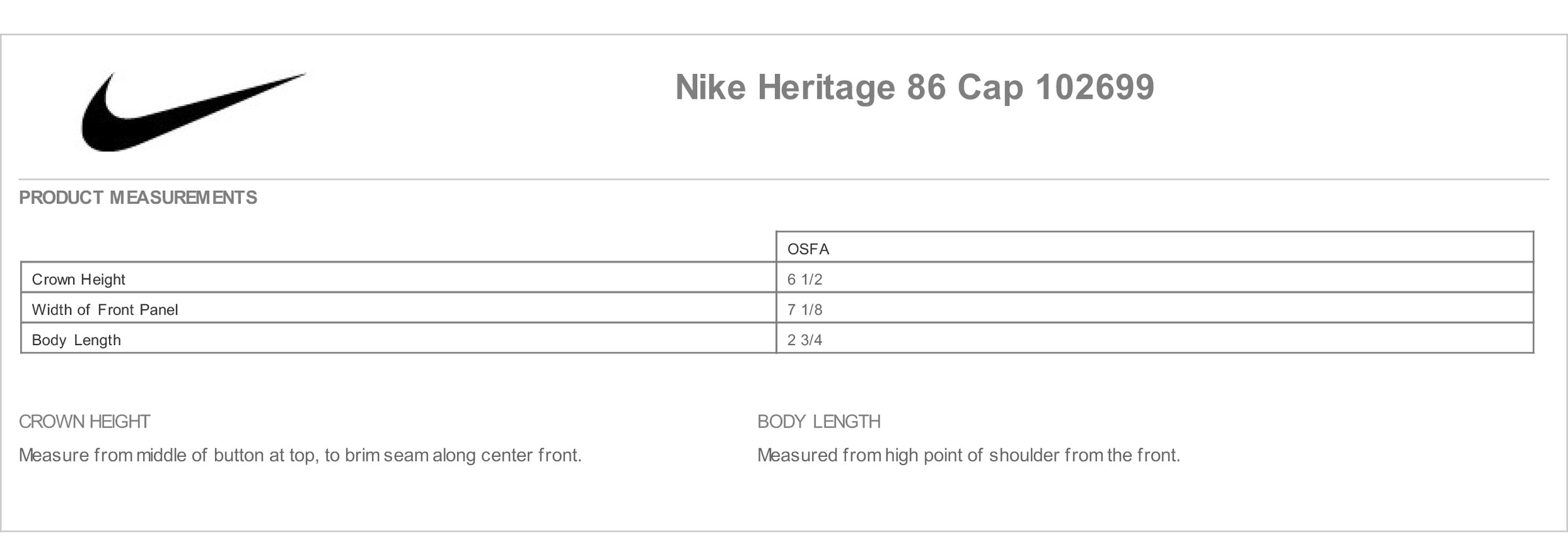1568x549 pixels.
Task: Click the crown height measuring instructions text
Action: pyautogui.click(x=300, y=456)
